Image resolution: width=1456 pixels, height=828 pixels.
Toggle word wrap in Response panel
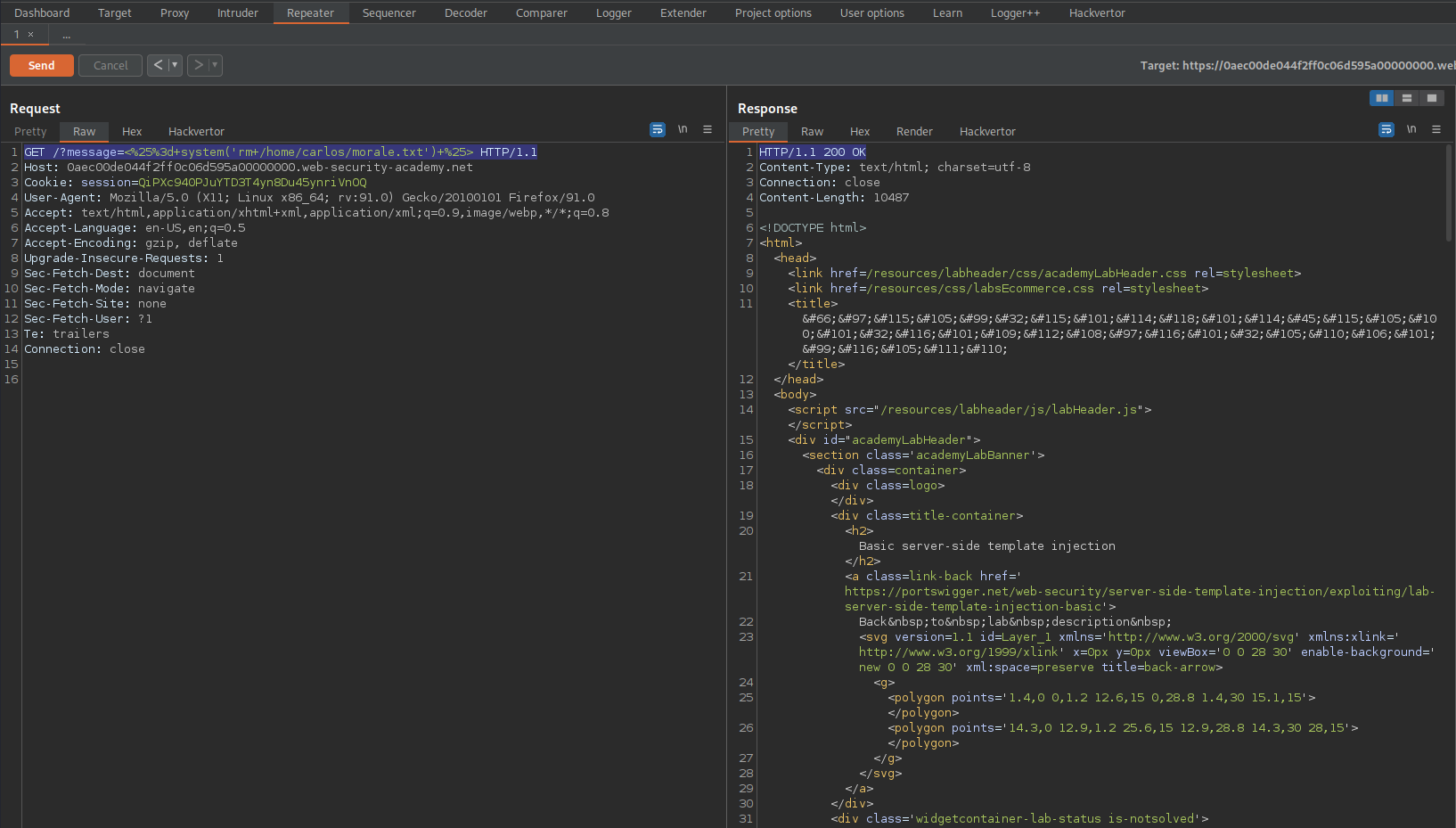point(1386,129)
